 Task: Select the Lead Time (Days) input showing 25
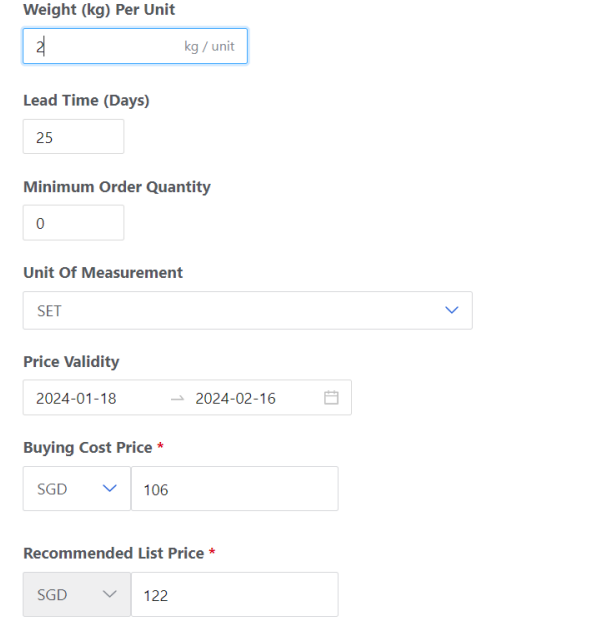point(73,137)
